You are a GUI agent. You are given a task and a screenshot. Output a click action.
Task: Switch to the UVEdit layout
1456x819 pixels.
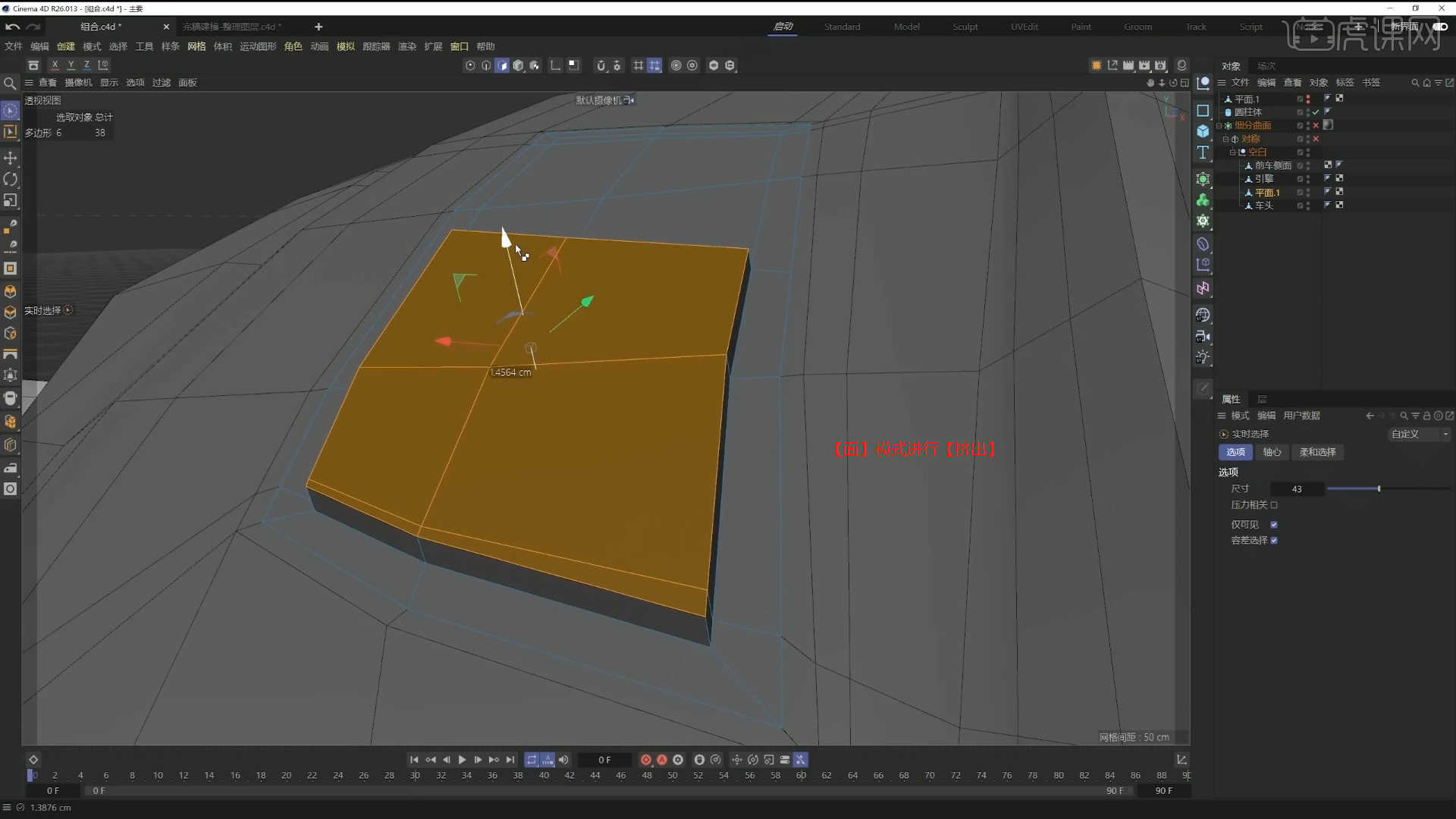[1025, 27]
